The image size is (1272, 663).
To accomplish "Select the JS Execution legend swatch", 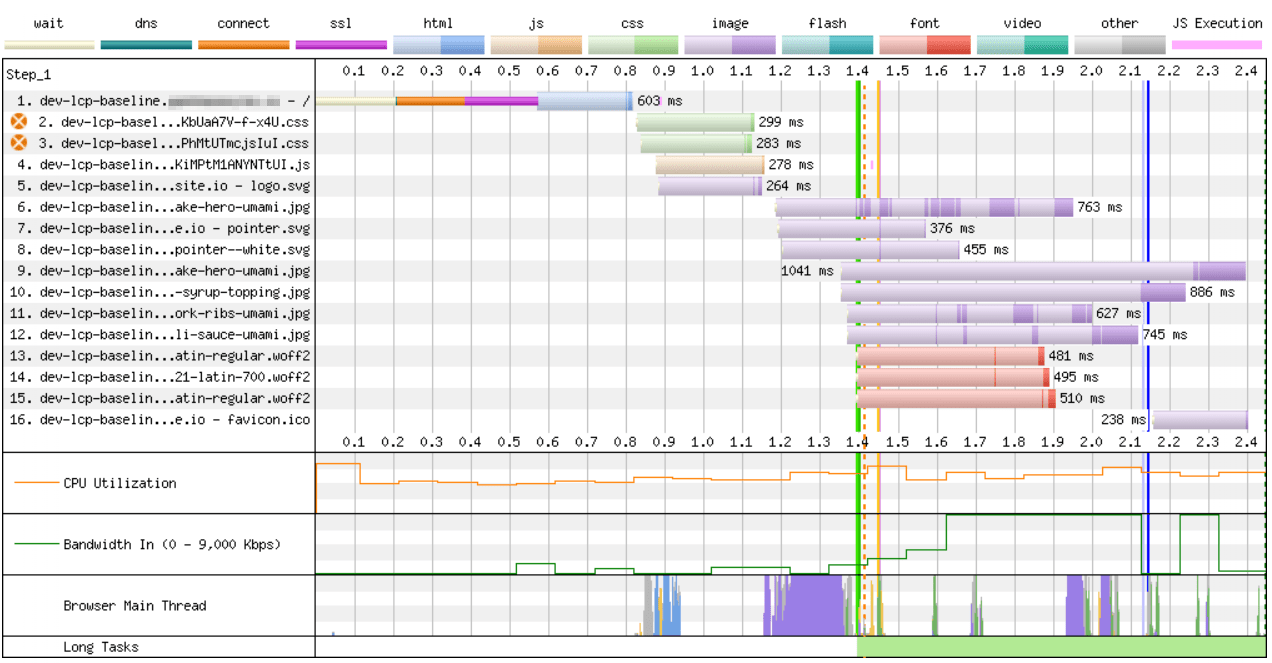I will (x=1218, y=43).
